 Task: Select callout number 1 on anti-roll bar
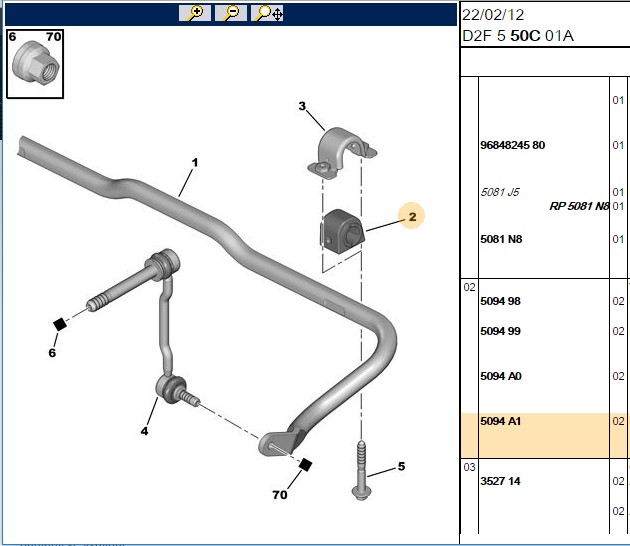click(195, 163)
